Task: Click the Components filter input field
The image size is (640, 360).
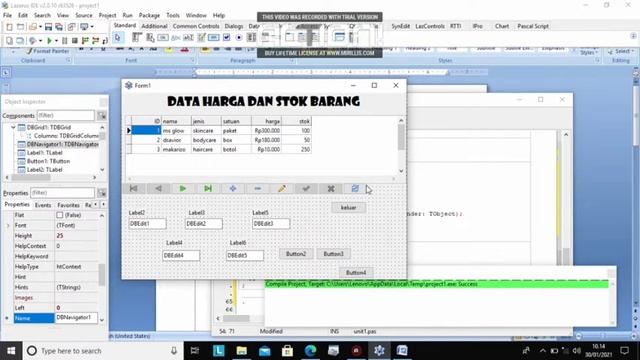Action: click(66, 116)
